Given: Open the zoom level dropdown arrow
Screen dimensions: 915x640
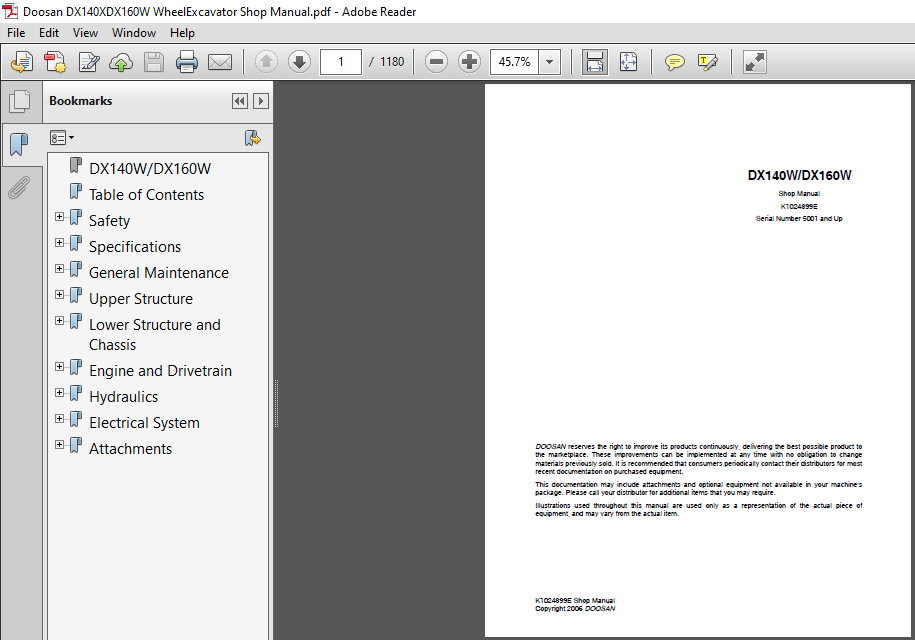Looking at the screenshot, I should (x=550, y=62).
